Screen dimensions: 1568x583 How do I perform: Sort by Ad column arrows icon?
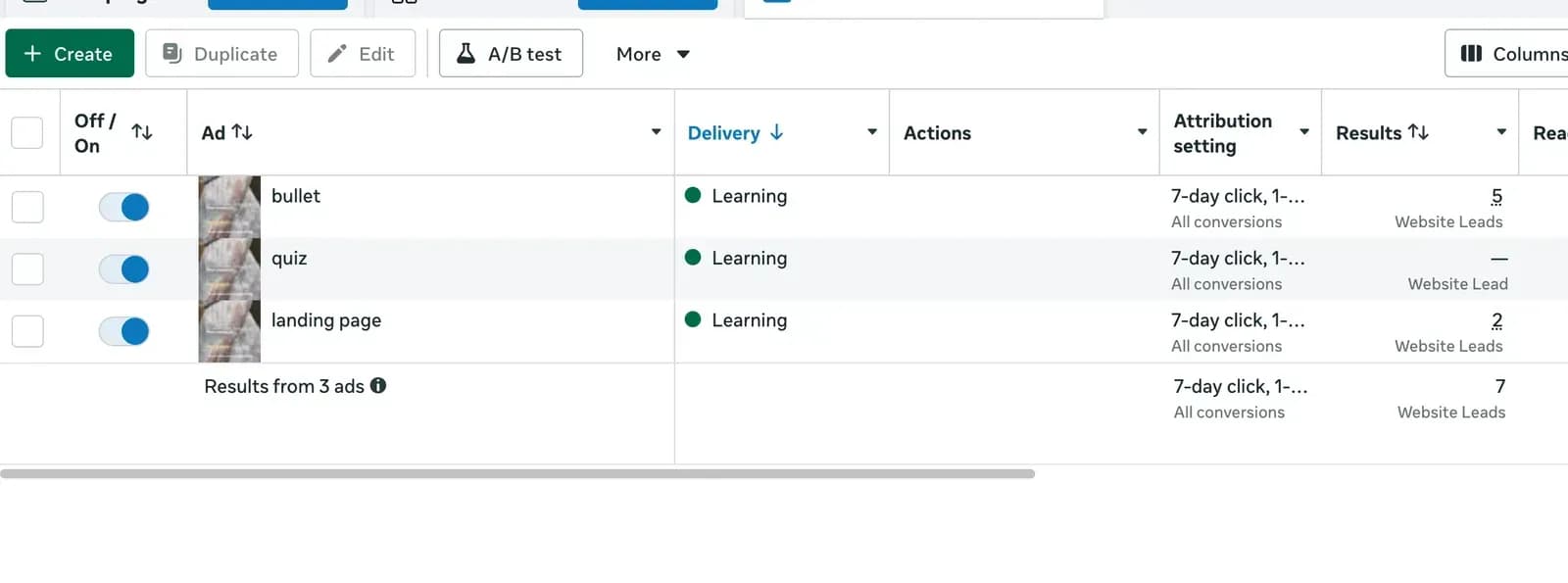pos(242,132)
